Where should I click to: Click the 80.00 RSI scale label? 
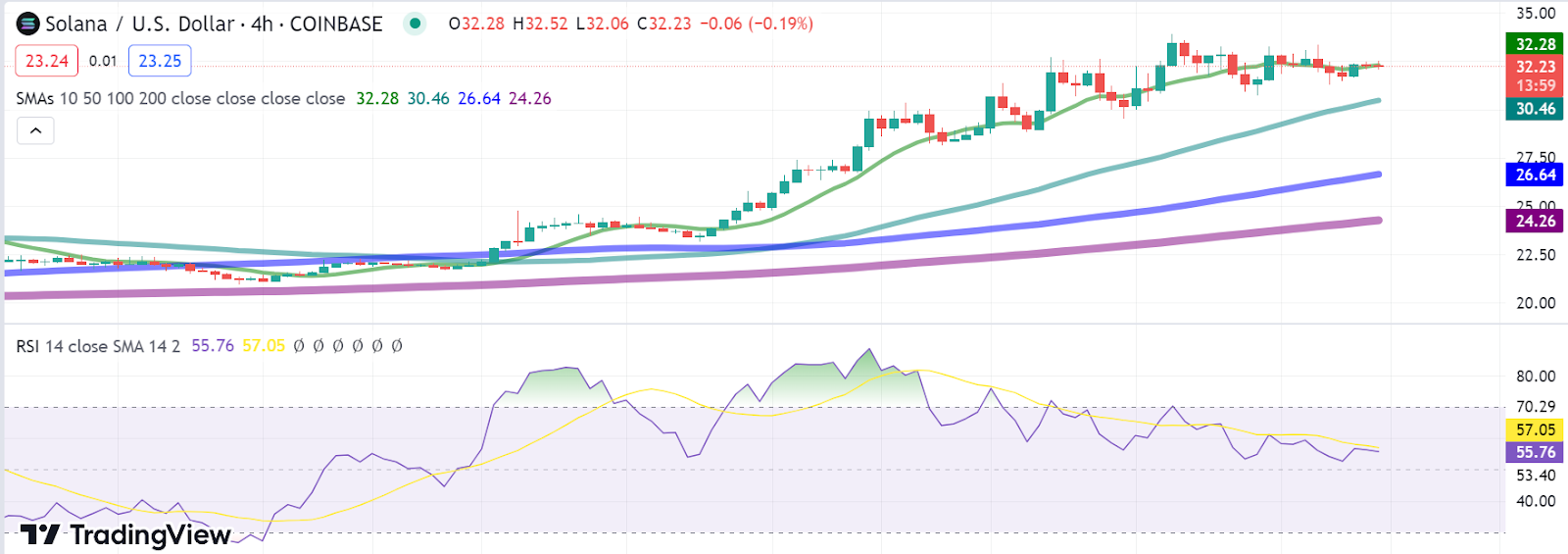tap(1535, 377)
